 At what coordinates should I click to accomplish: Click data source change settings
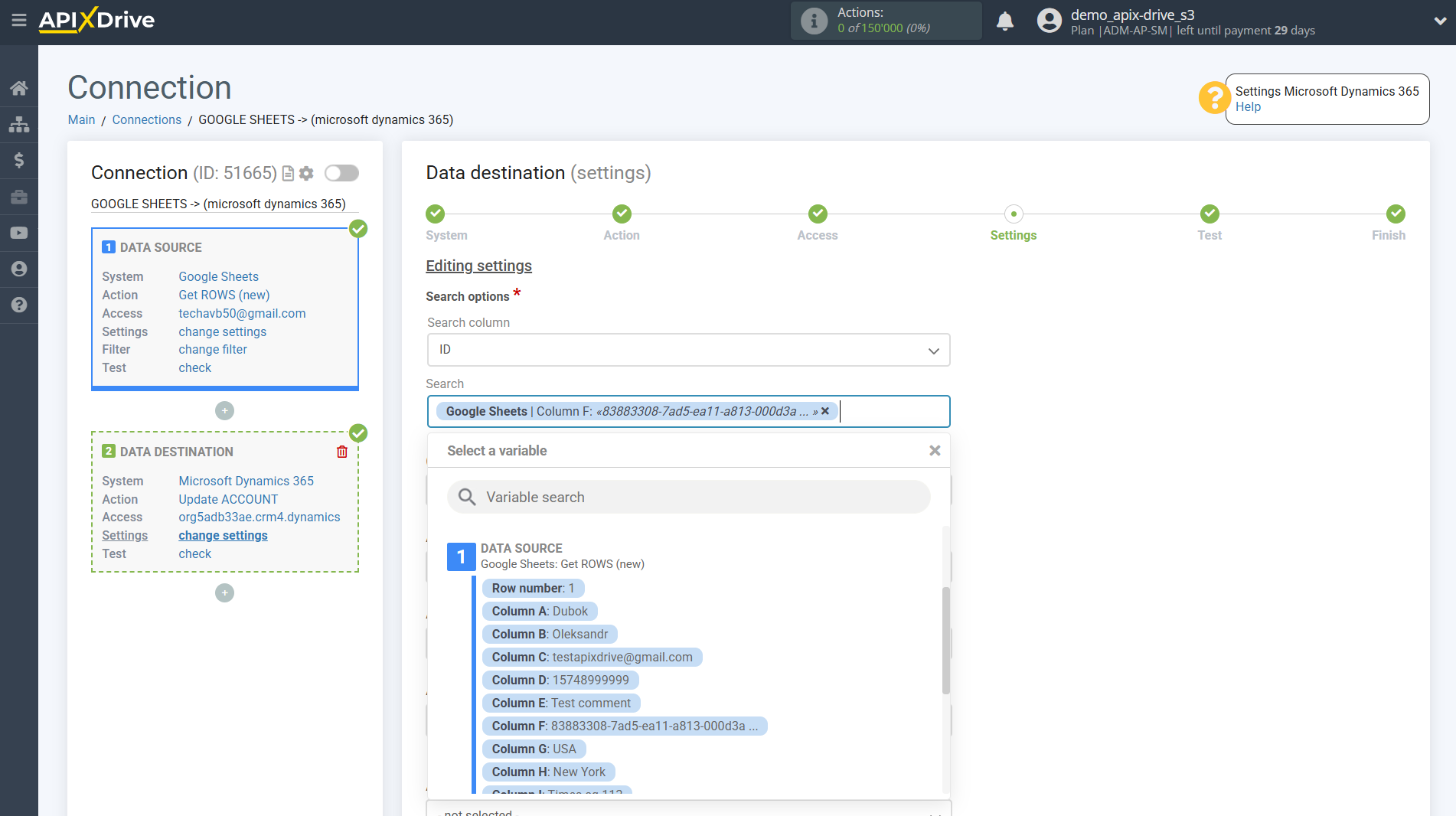tap(223, 332)
